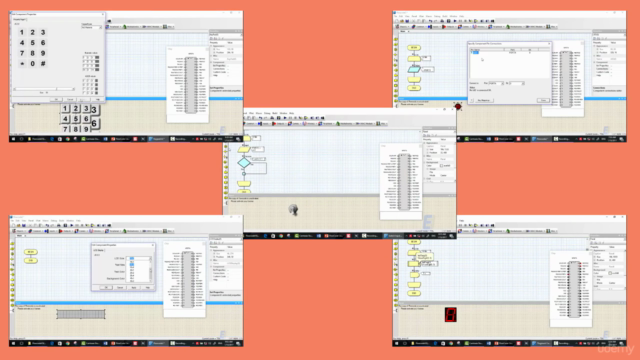Image resolution: width=640 pixels, height=360 pixels.
Task: Click key 5 in keypad properties dialog
Action: (x=32, y=43)
